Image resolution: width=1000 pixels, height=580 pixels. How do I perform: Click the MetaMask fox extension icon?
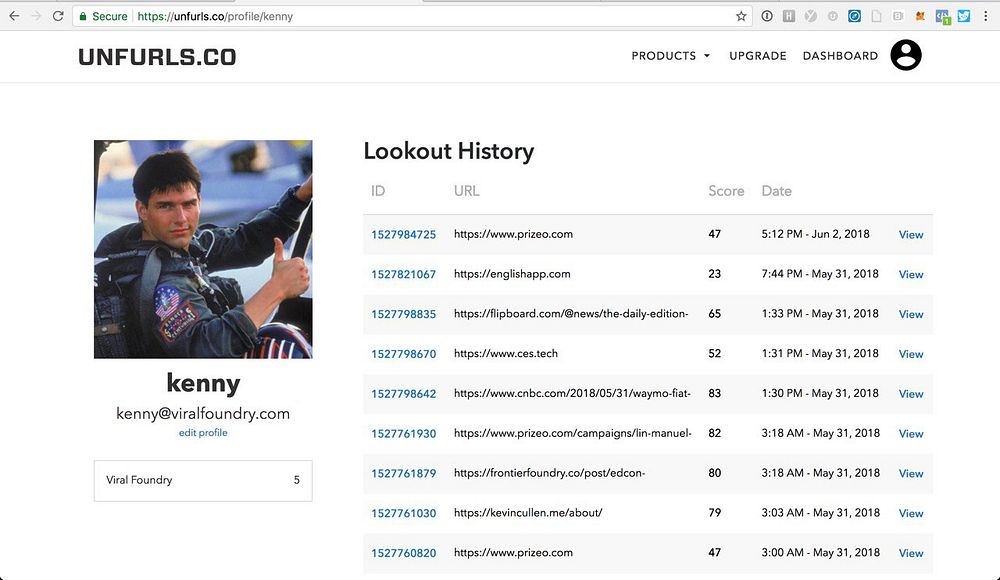pos(920,16)
